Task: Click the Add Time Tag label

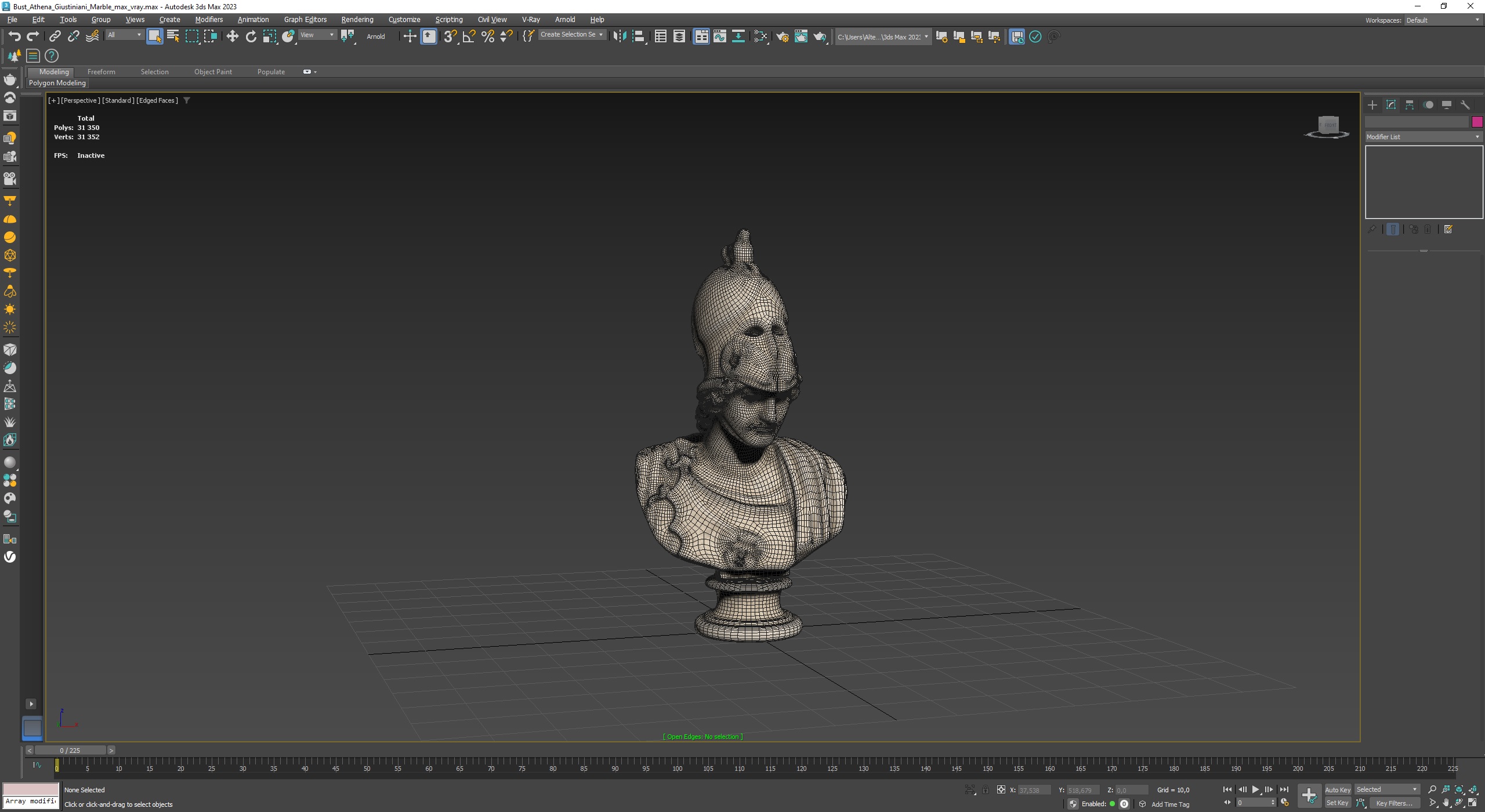Action: 1170,804
